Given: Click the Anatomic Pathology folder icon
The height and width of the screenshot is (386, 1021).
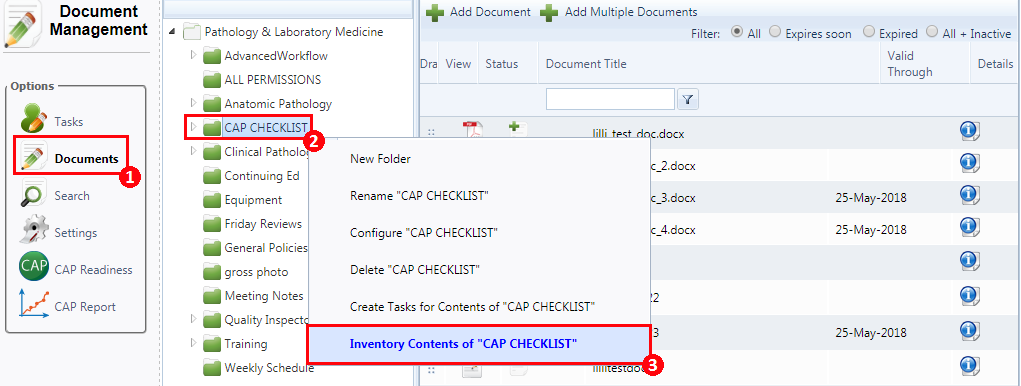Looking at the screenshot, I should click(212, 103).
